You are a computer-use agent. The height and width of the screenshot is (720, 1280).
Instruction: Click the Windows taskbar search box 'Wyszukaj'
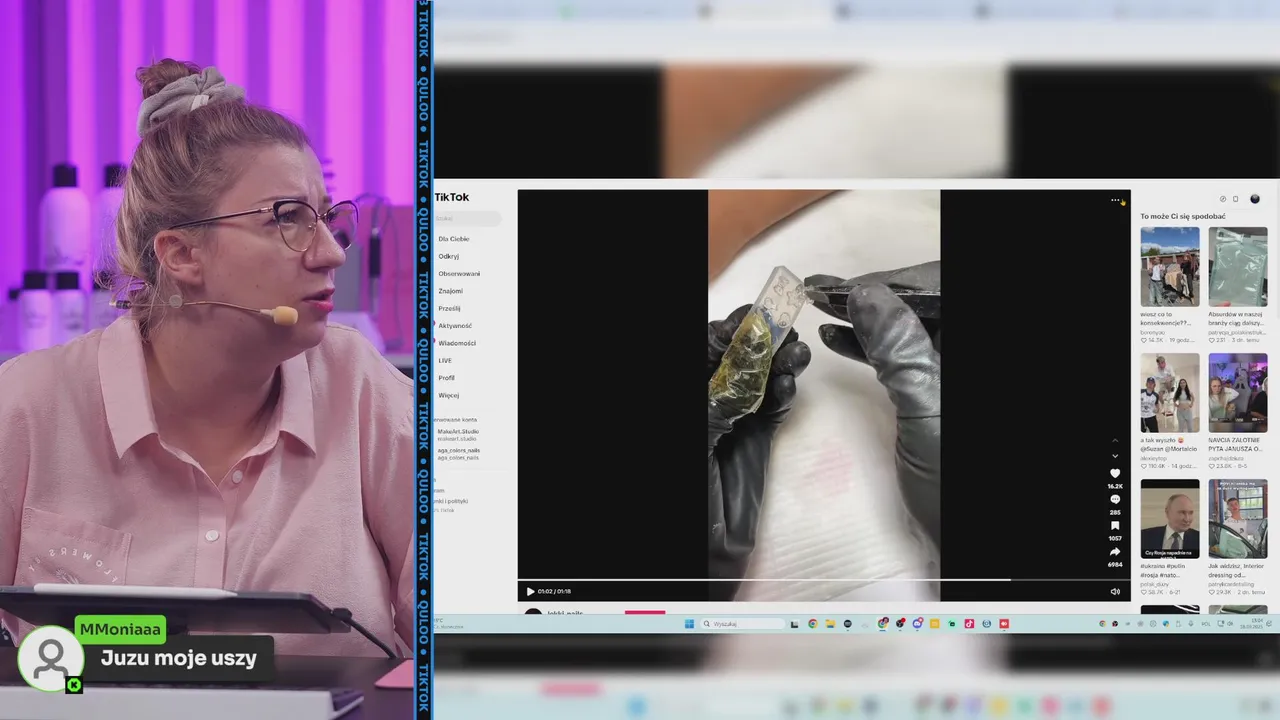743,624
